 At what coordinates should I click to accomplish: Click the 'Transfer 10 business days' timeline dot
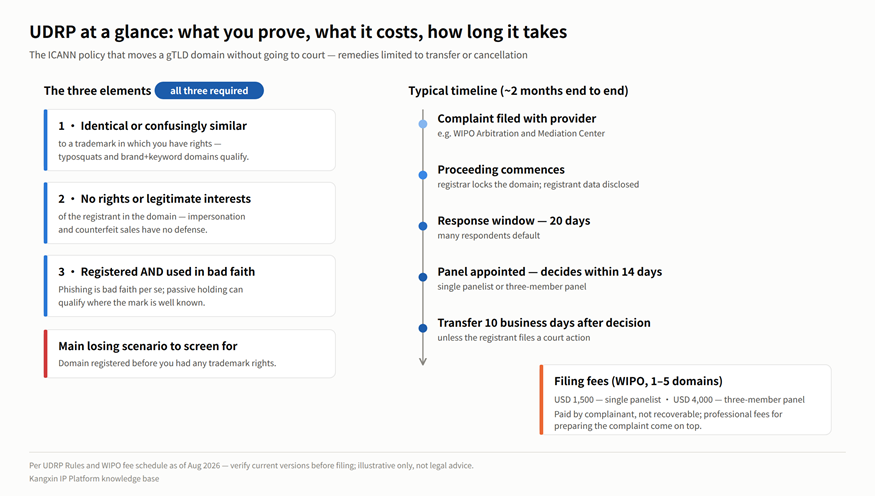pos(423,328)
